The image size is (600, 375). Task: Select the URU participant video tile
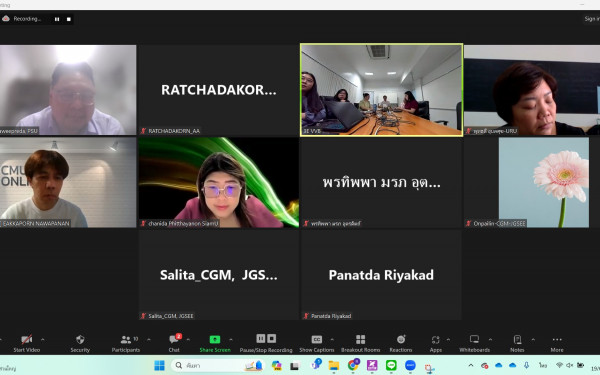[x=532, y=90]
